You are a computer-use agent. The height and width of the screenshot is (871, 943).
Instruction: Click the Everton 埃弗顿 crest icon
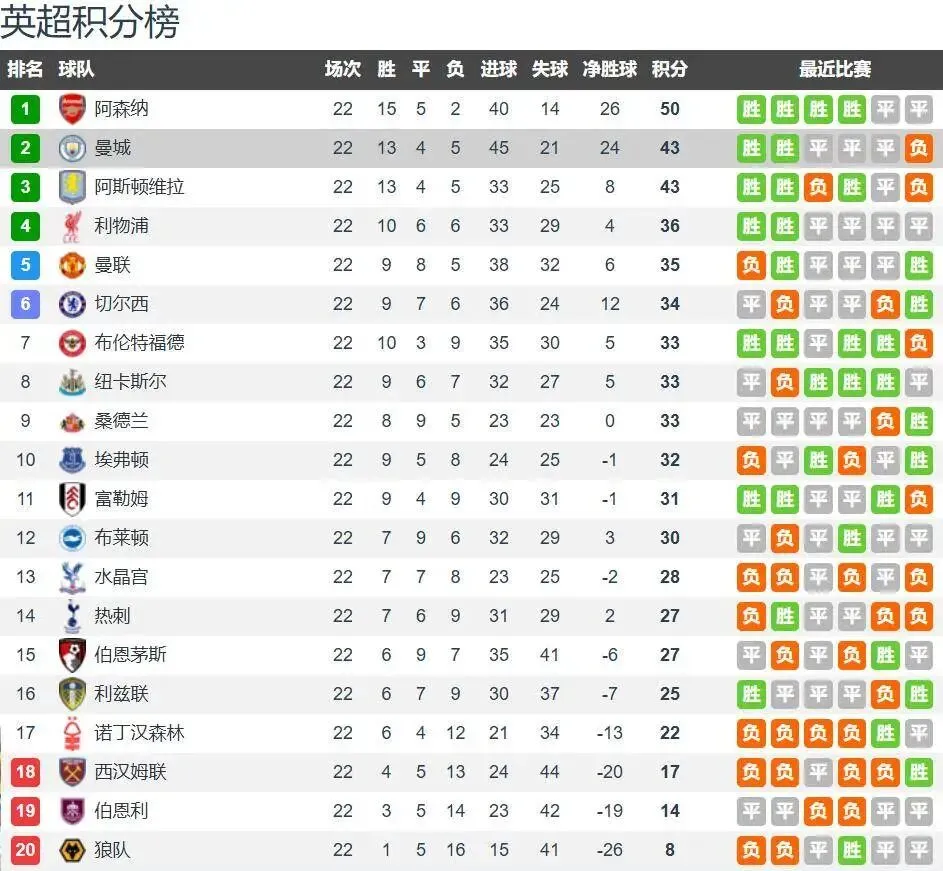tap(72, 460)
